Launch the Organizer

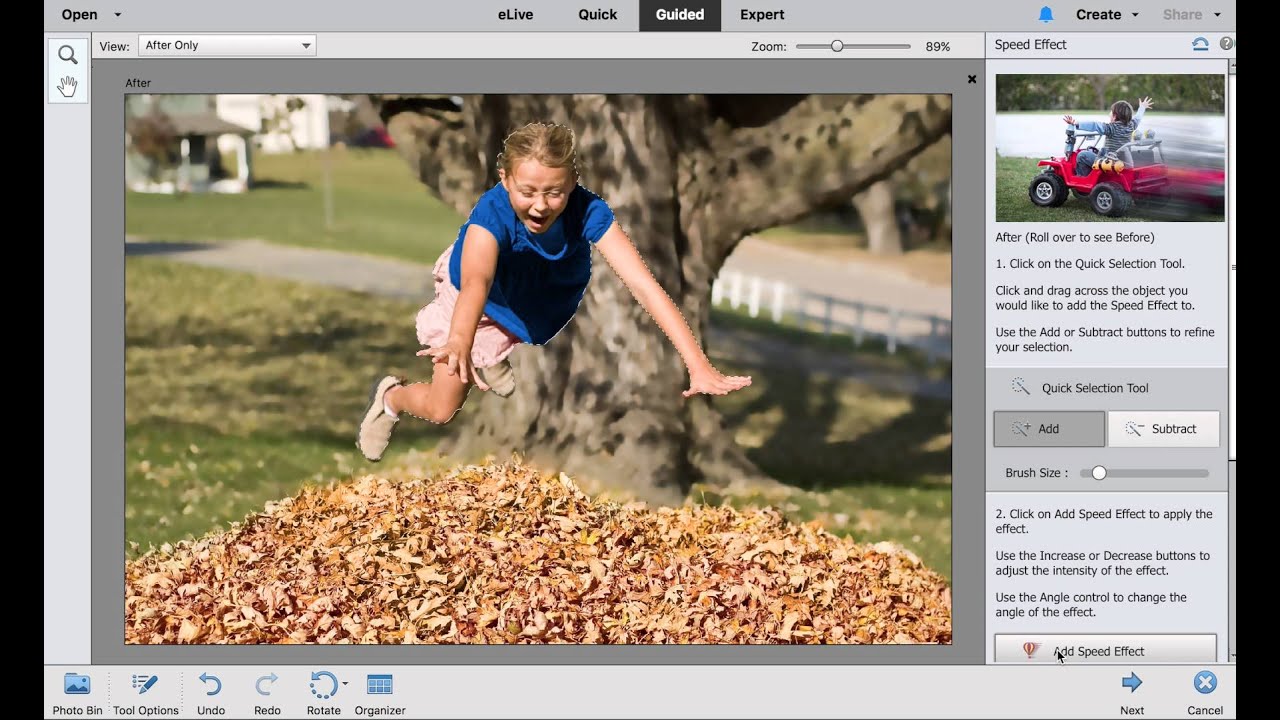380,694
